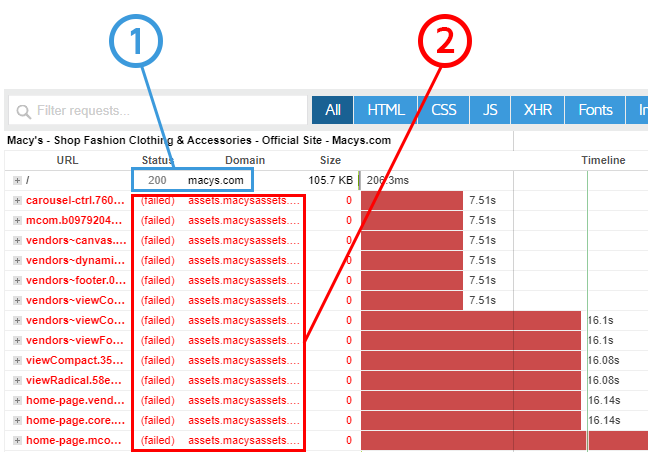
Task: Switch to the Fonts filter tab
Action: [595, 110]
